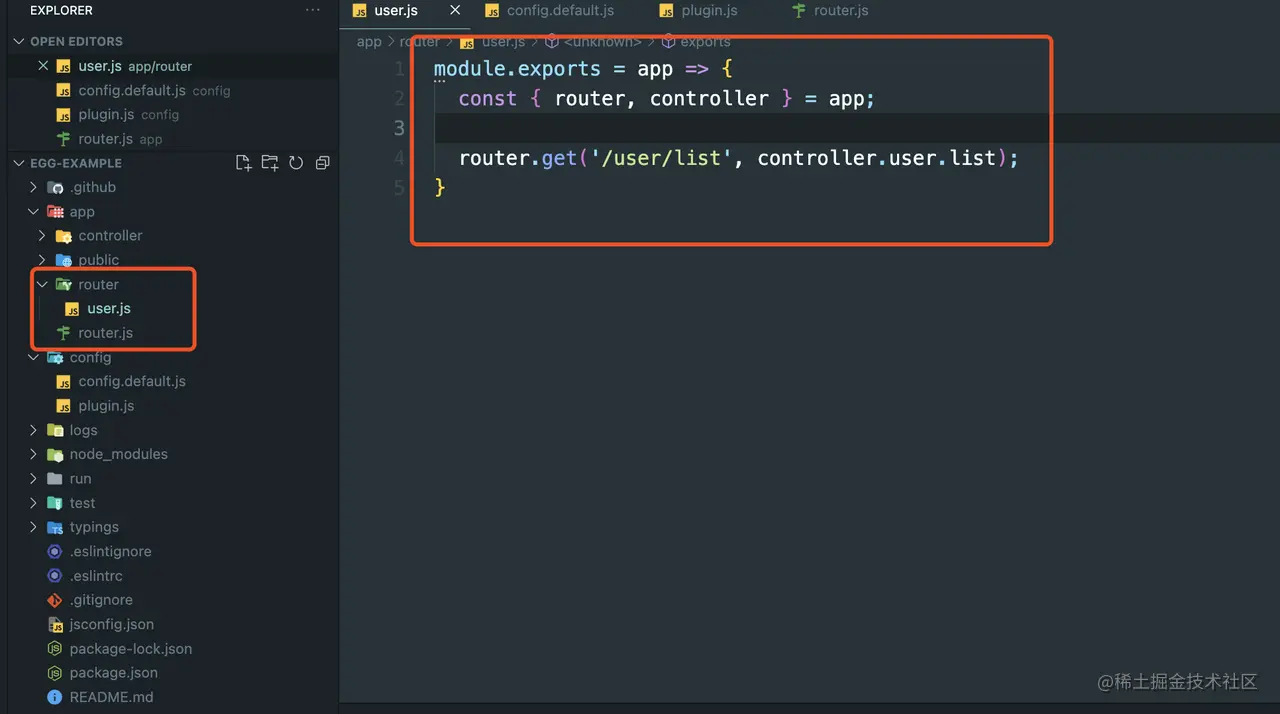Click the README.md info icon
Image resolution: width=1280 pixels, height=714 pixels.
[x=55, y=697]
